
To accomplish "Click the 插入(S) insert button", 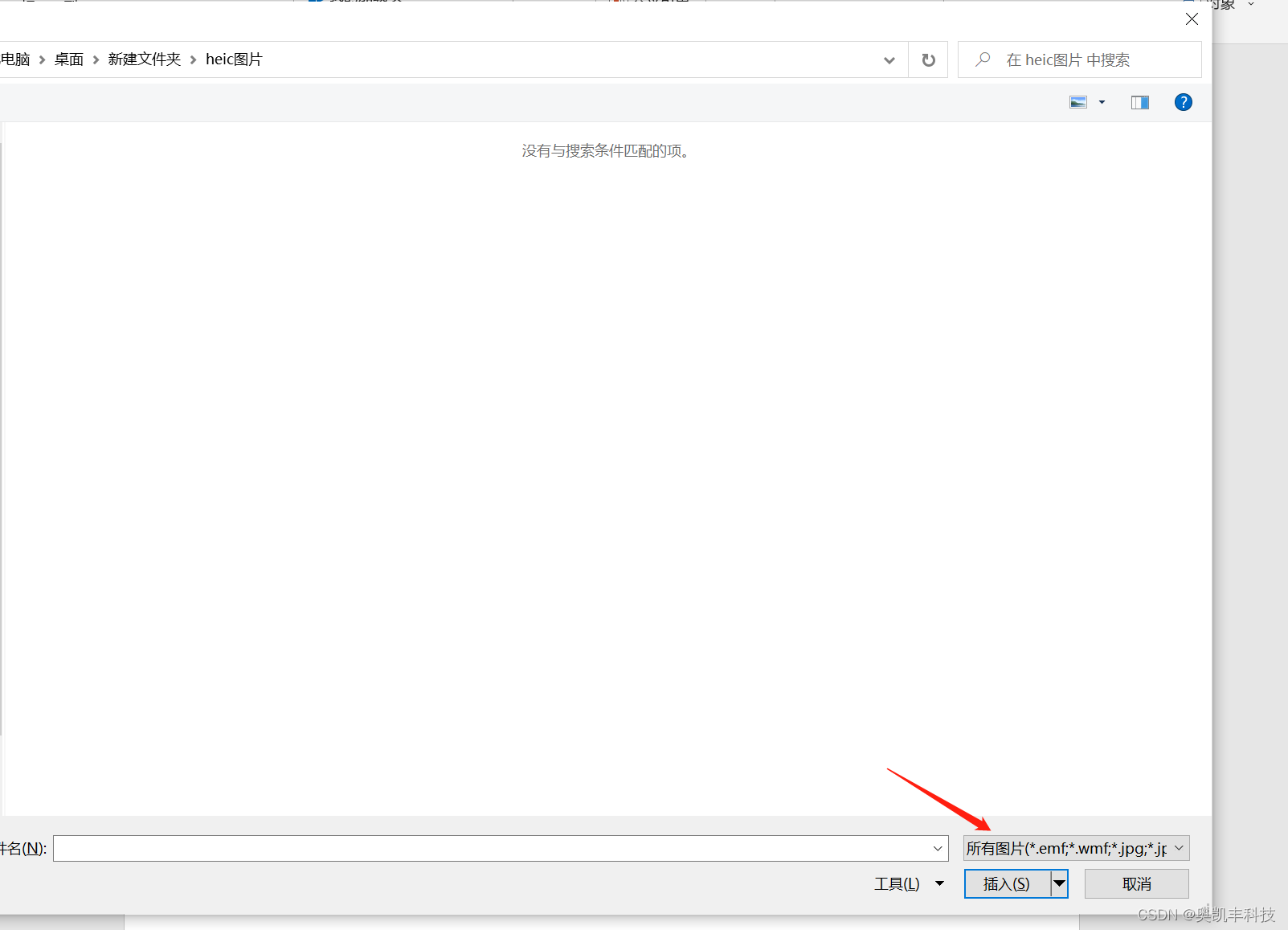I will [1007, 883].
